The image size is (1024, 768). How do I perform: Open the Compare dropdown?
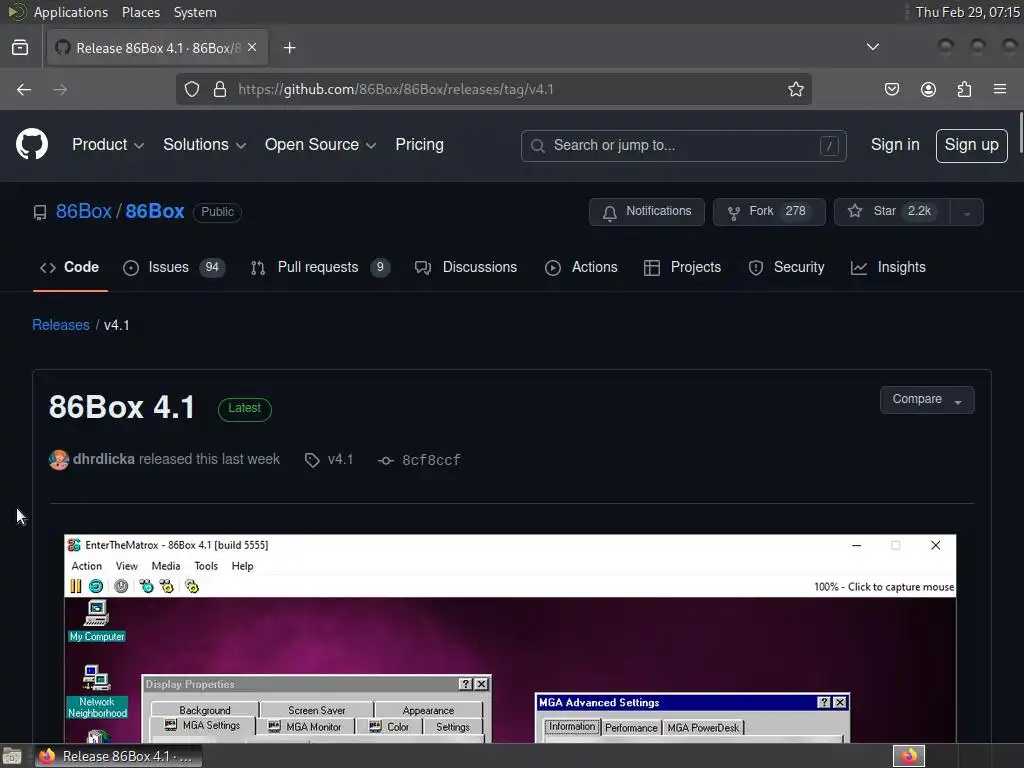(x=927, y=400)
